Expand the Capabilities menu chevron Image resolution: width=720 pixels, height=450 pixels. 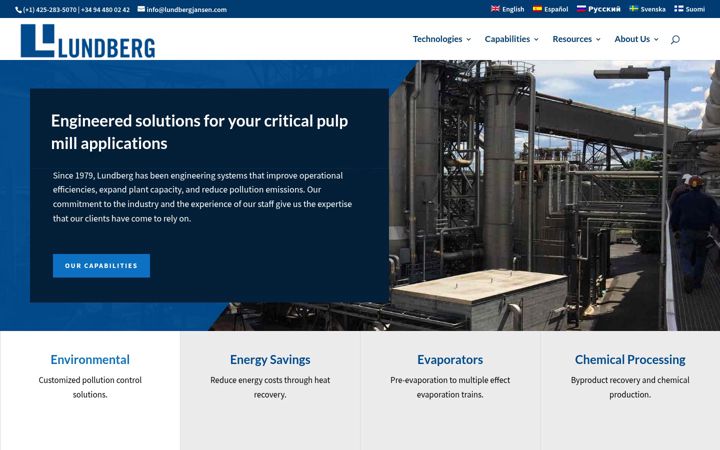[x=536, y=39]
